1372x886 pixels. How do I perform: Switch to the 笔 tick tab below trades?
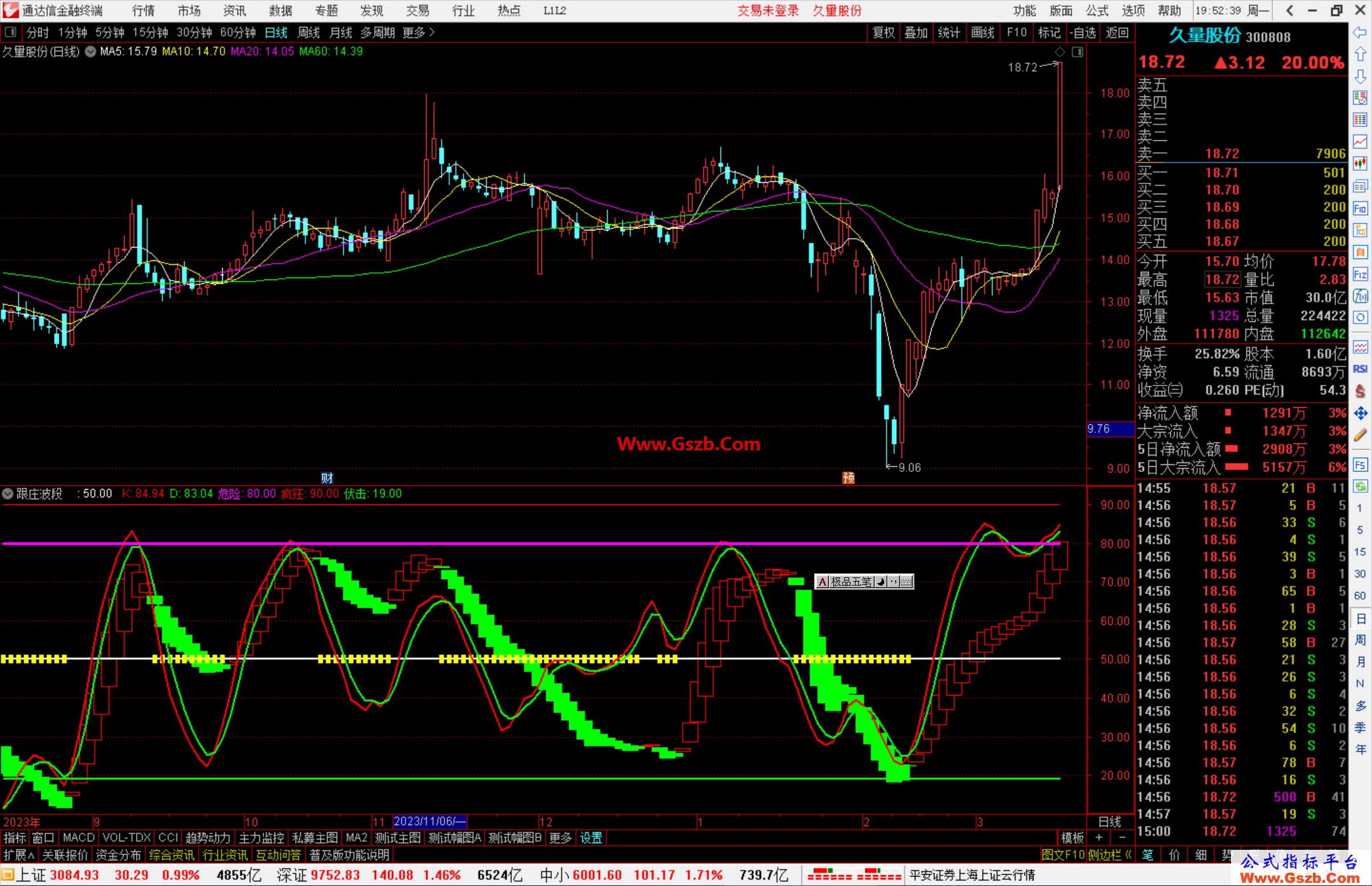click(x=1148, y=855)
